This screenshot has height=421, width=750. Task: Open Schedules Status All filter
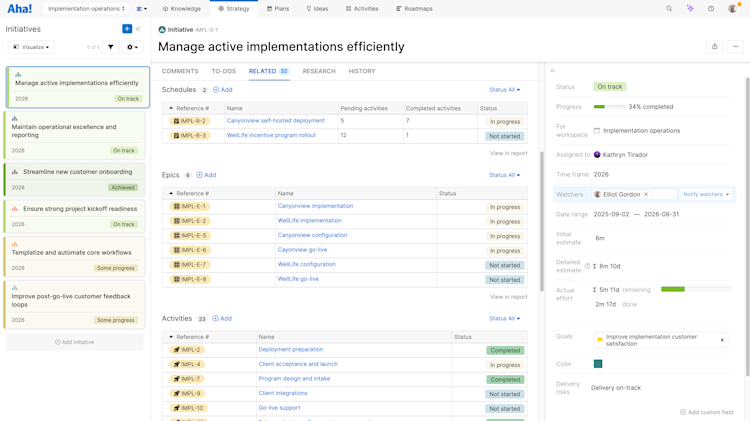pos(504,89)
